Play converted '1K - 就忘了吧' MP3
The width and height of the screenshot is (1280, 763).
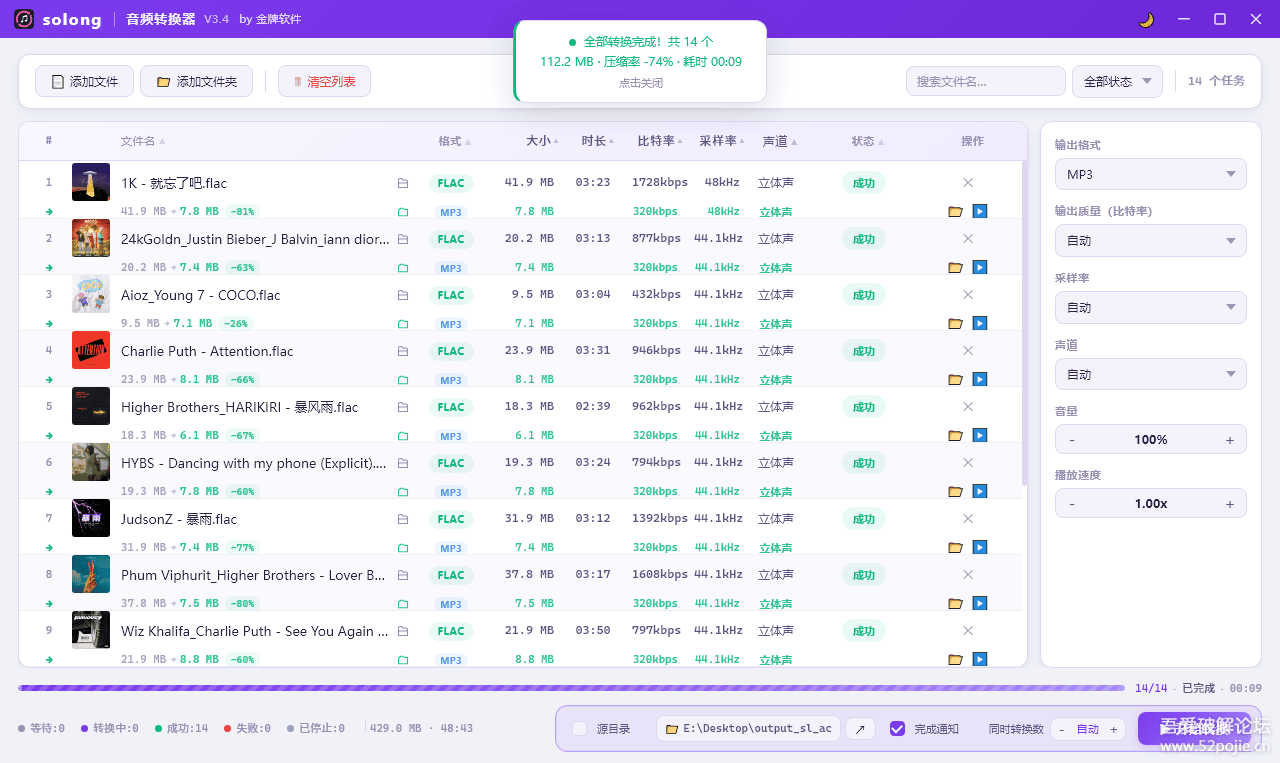(x=980, y=211)
